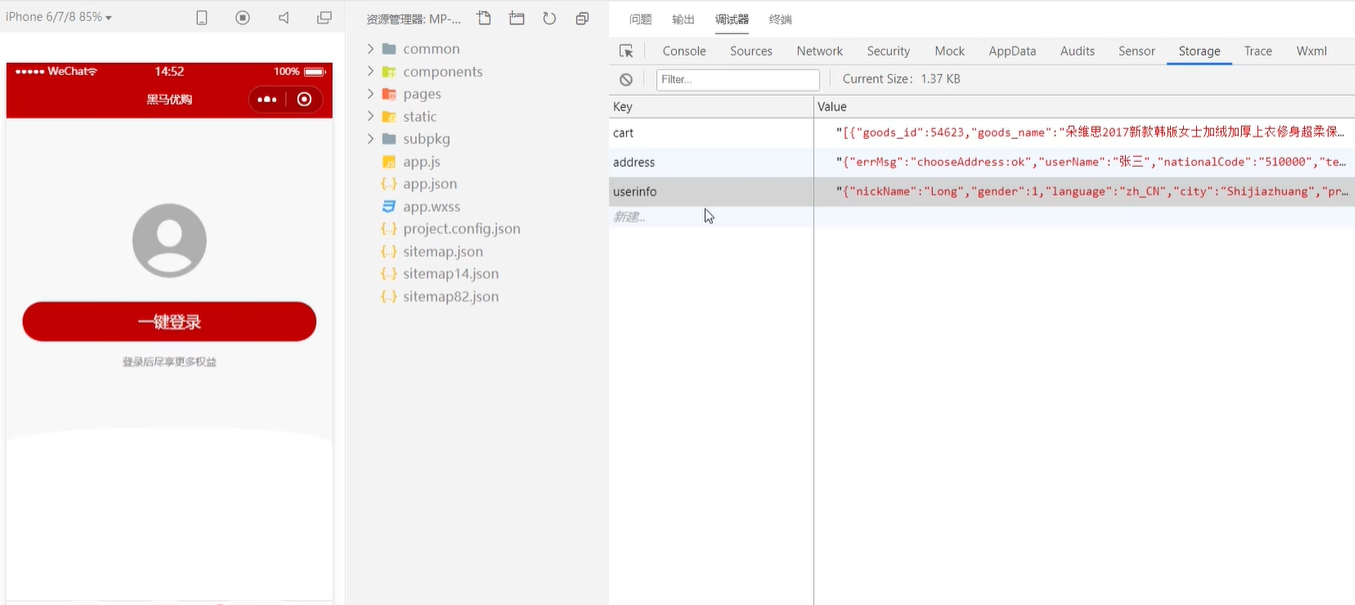Open app.json file
1355x605 pixels.
tap(430, 184)
